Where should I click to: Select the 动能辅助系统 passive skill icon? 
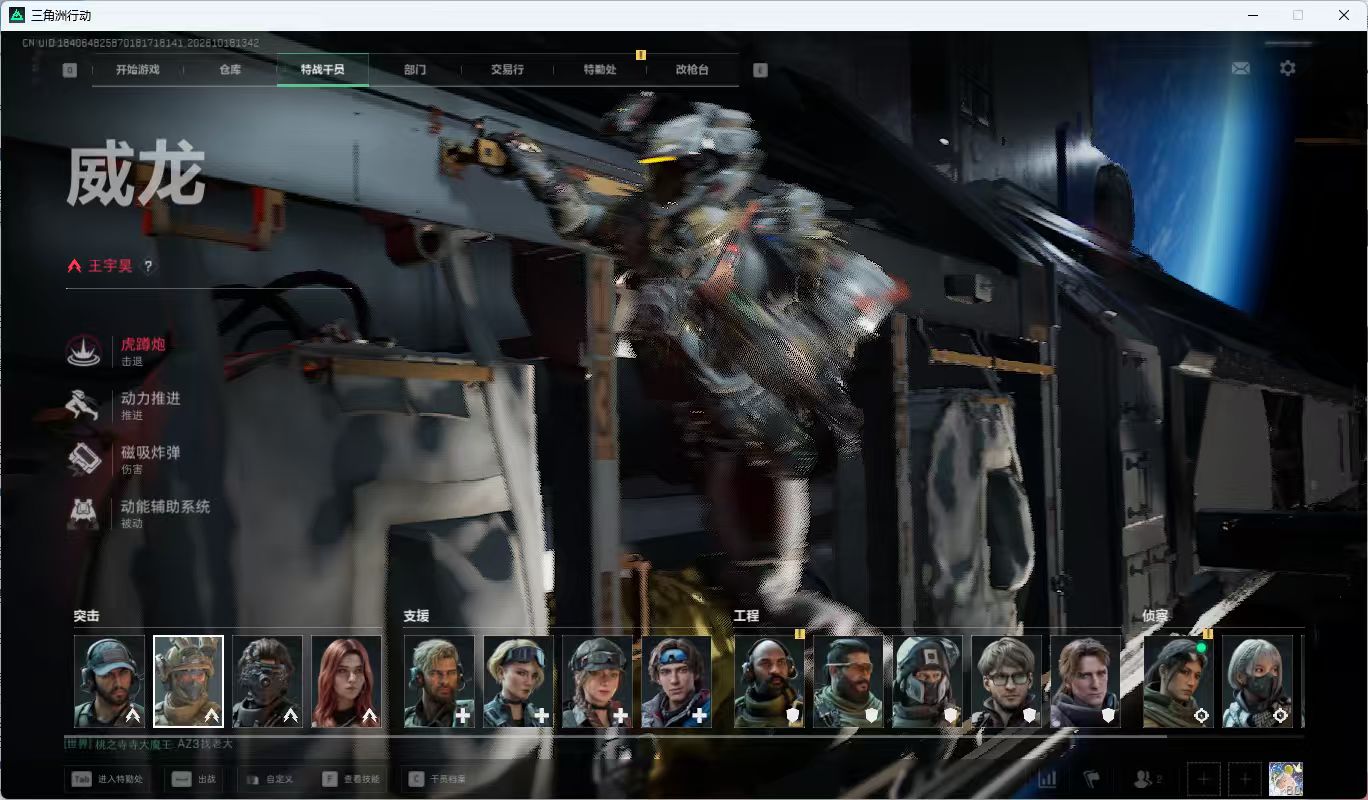pyautogui.click(x=83, y=513)
